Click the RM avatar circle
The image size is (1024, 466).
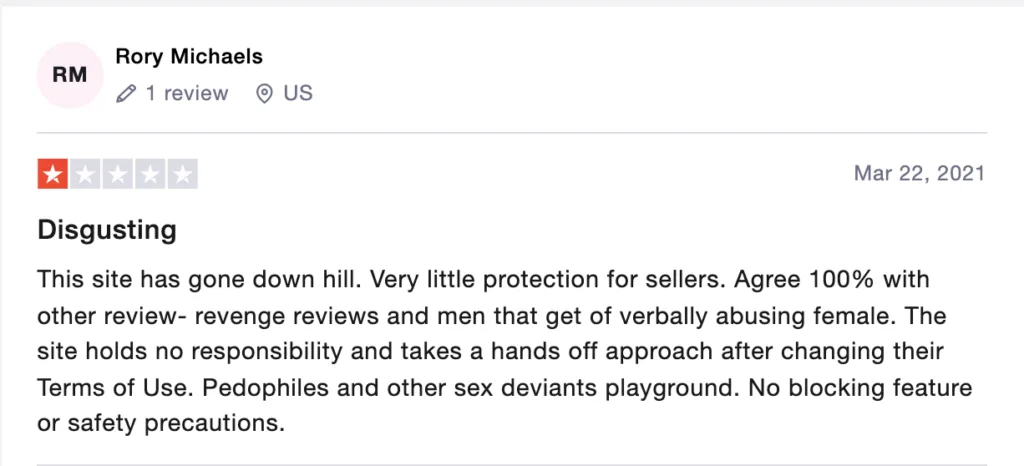[70, 75]
